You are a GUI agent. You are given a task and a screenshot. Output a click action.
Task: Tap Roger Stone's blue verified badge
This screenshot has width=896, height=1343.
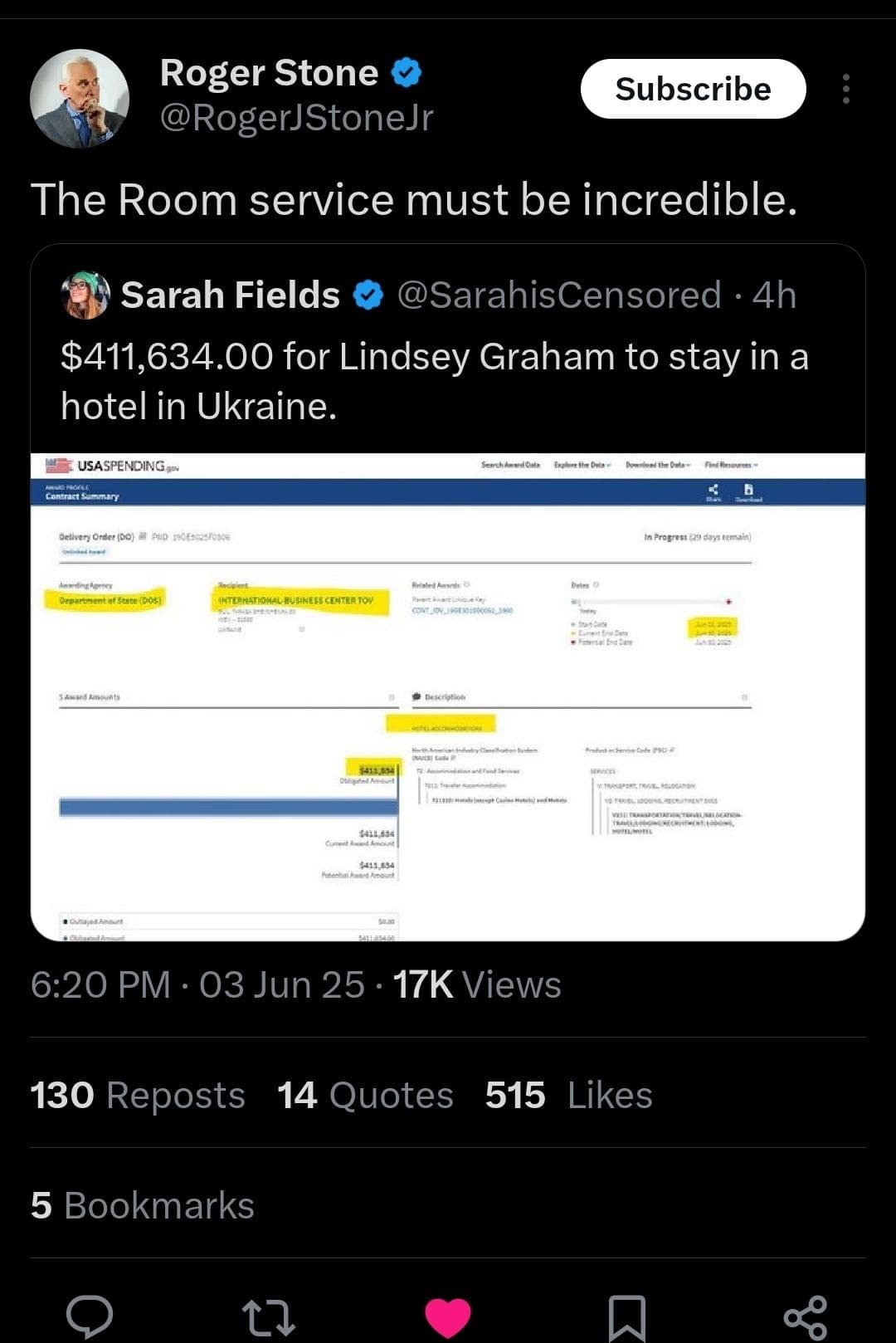pos(406,73)
